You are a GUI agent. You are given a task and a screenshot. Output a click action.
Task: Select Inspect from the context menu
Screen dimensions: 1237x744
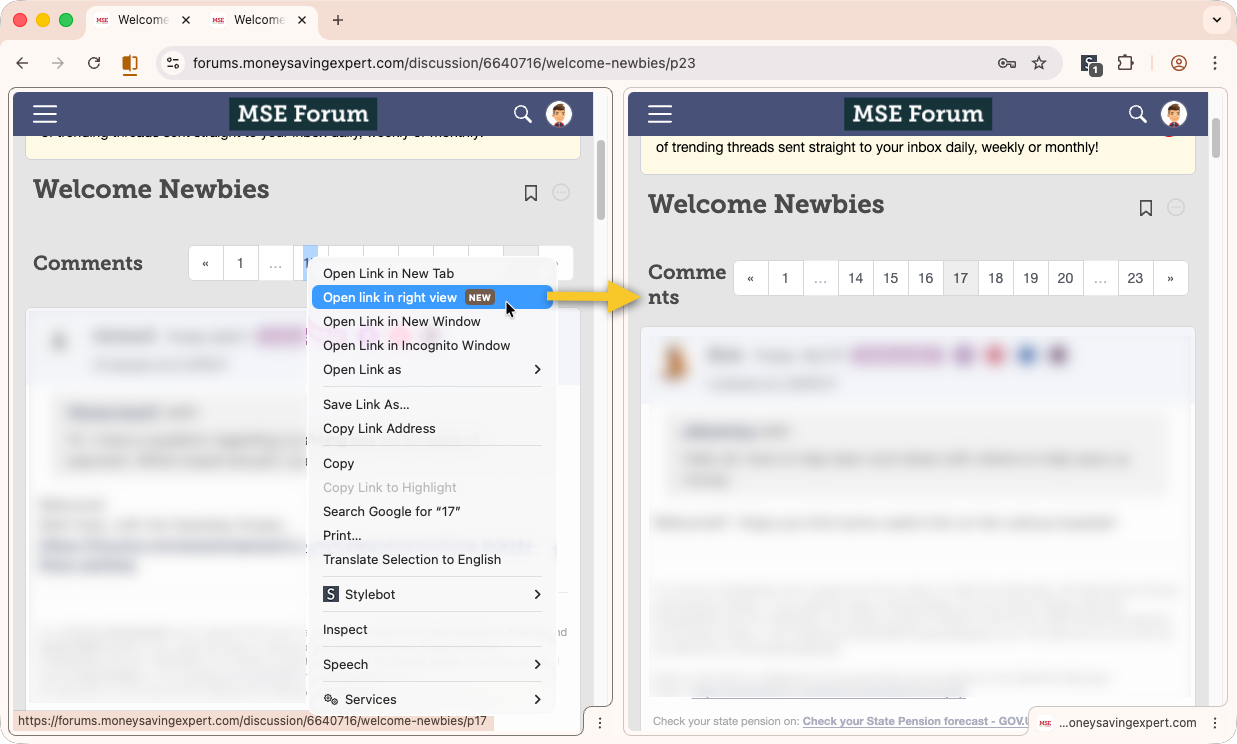click(x=345, y=629)
